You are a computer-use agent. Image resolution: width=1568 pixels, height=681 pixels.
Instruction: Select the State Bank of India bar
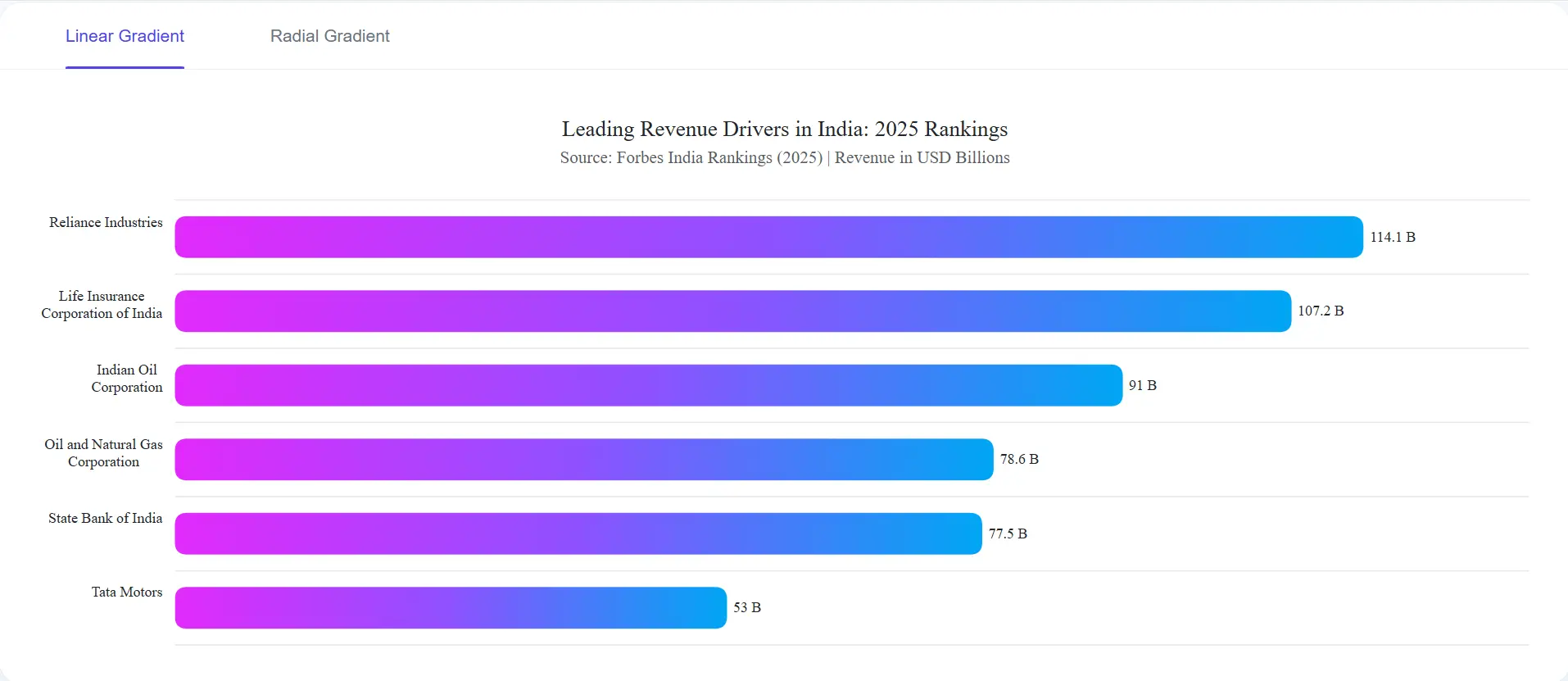coord(578,533)
